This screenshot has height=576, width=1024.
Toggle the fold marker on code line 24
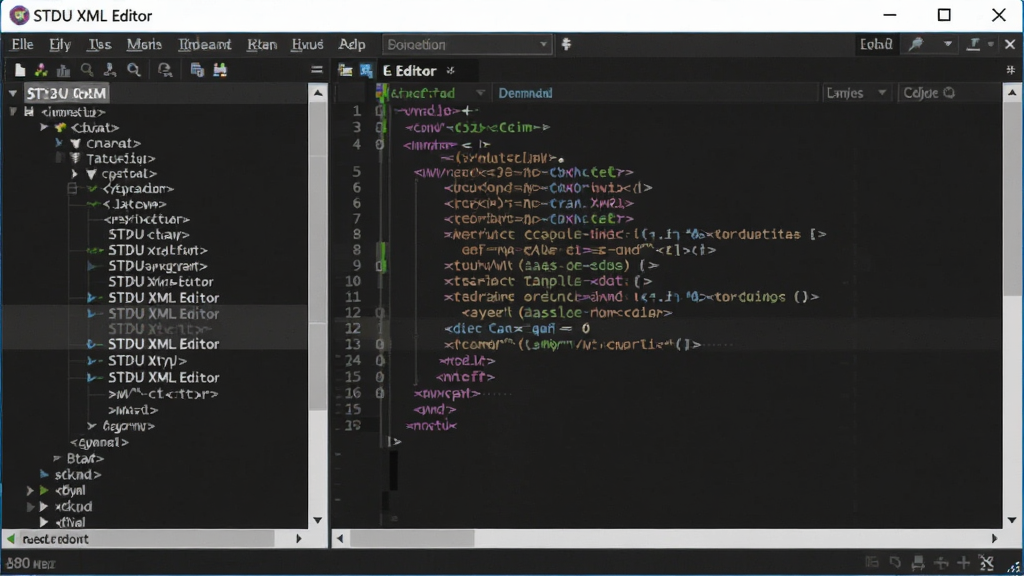click(379, 360)
